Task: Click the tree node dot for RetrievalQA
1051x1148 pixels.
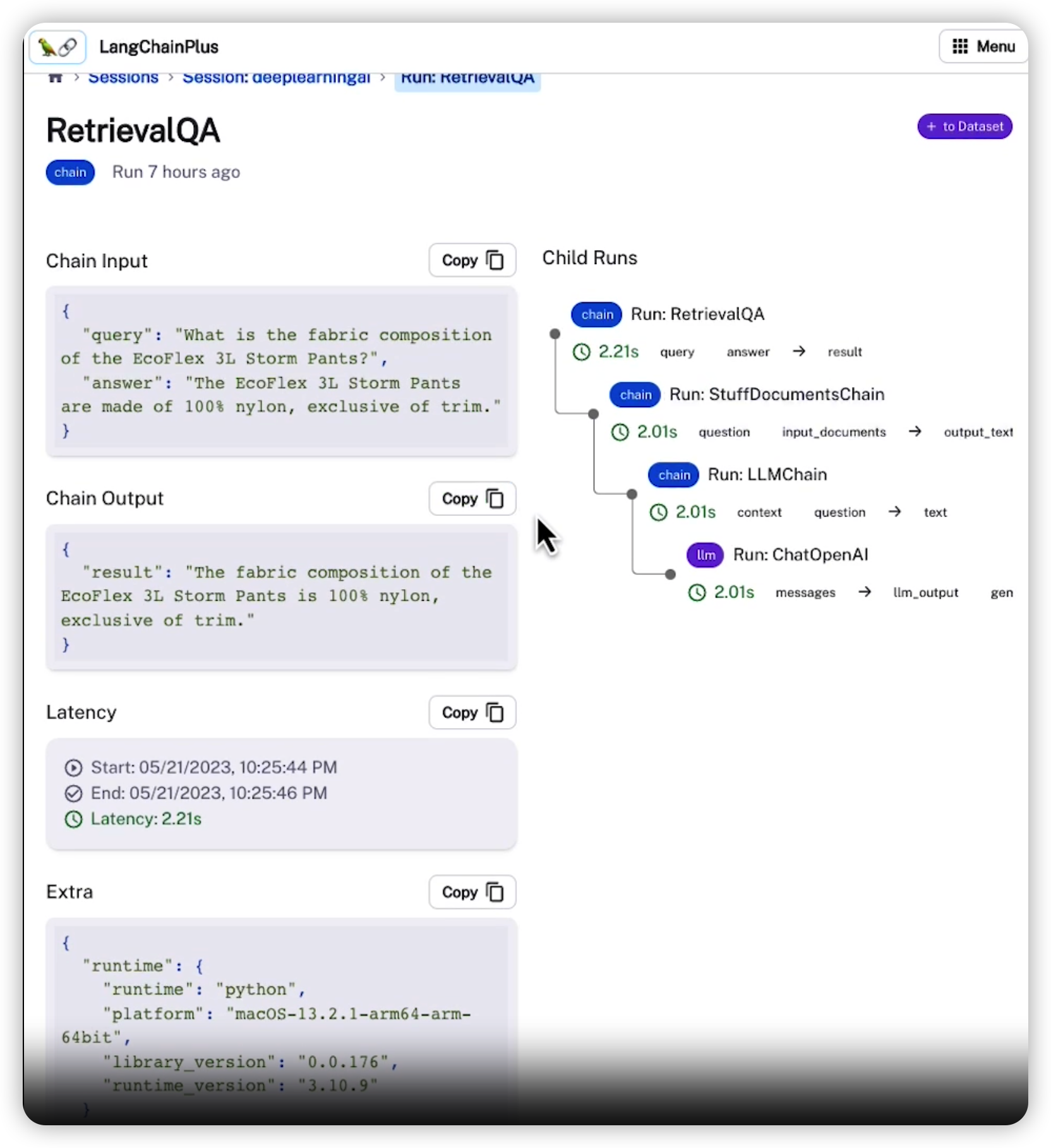Action: (555, 333)
